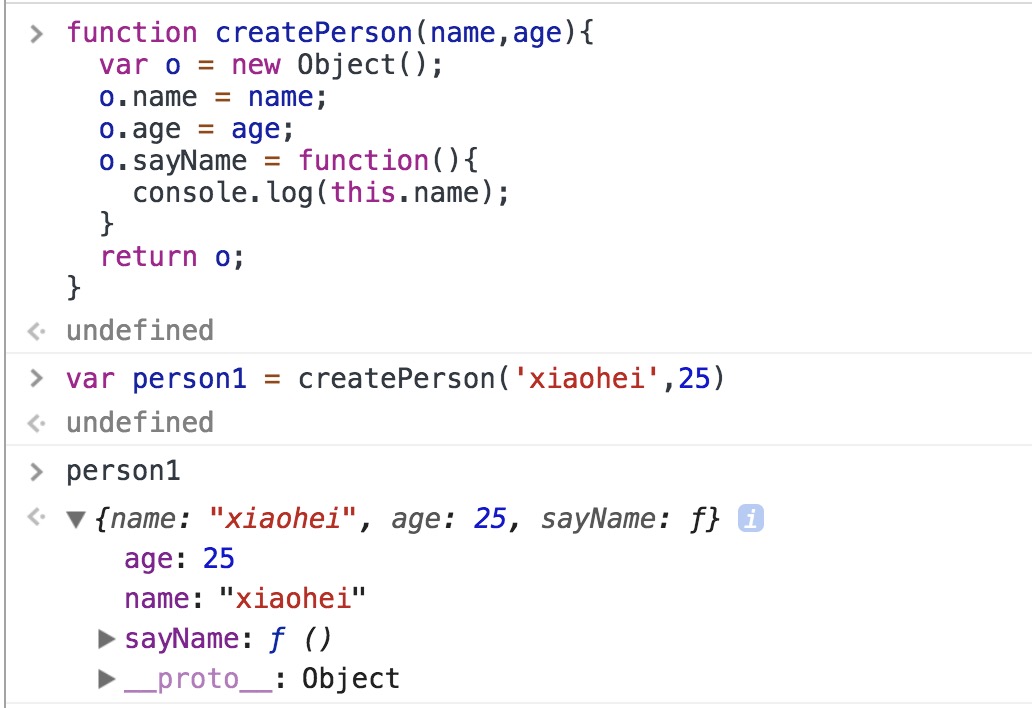Select the age: 25 property row

pos(179,558)
